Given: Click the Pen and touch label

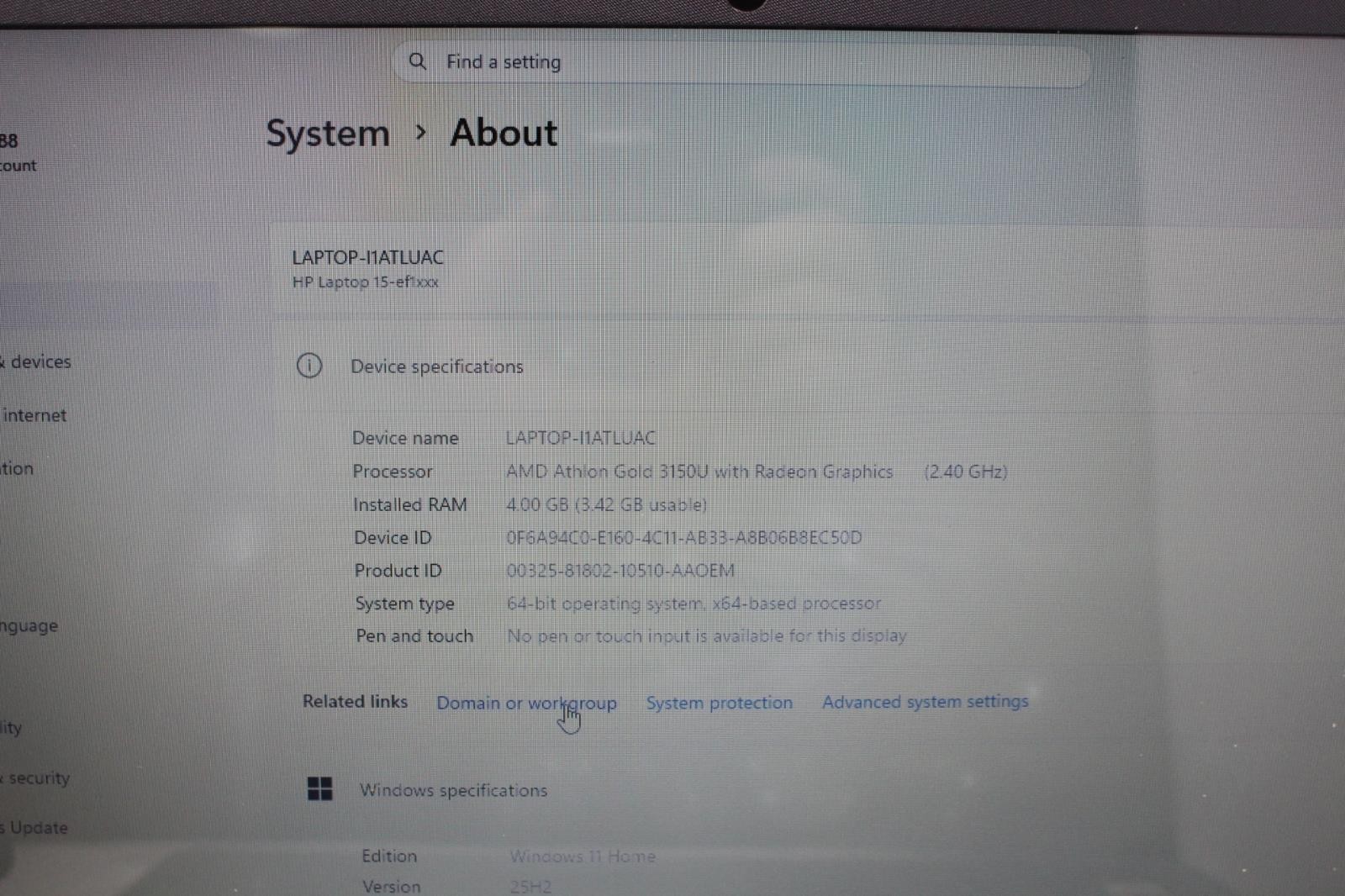Looking at the screenshot, I should coord(414,636).
